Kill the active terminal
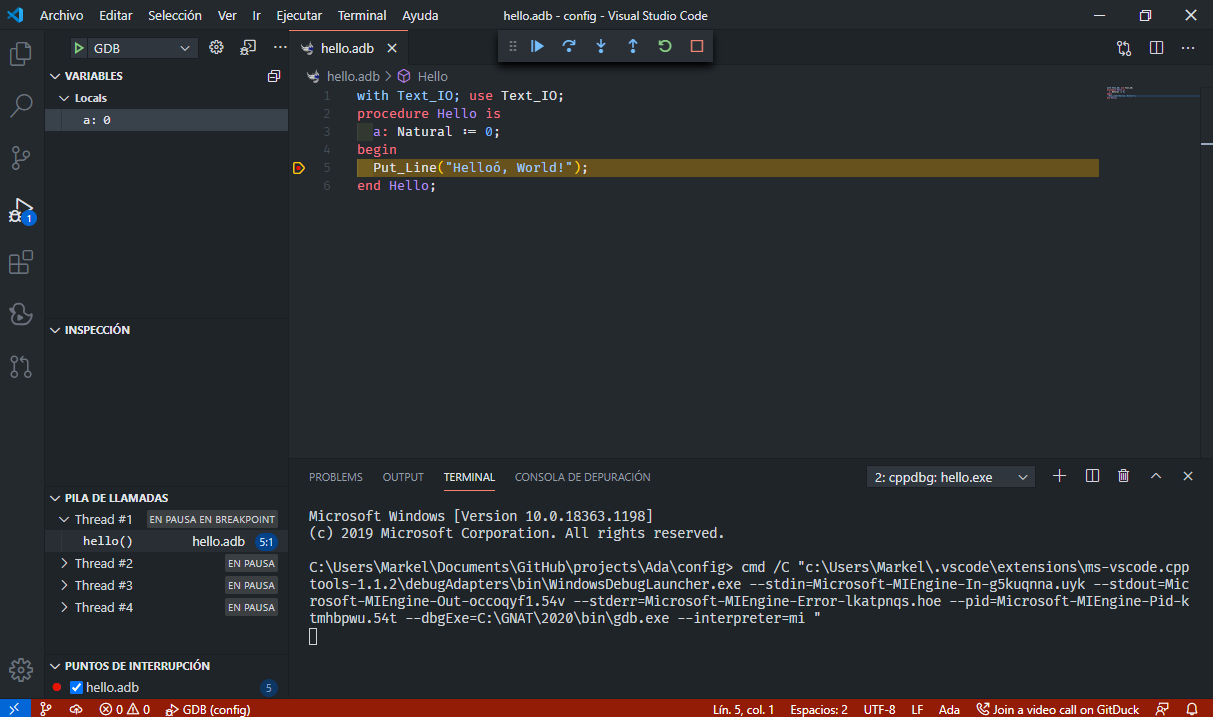The image size is (1213, 717). 1124,476
